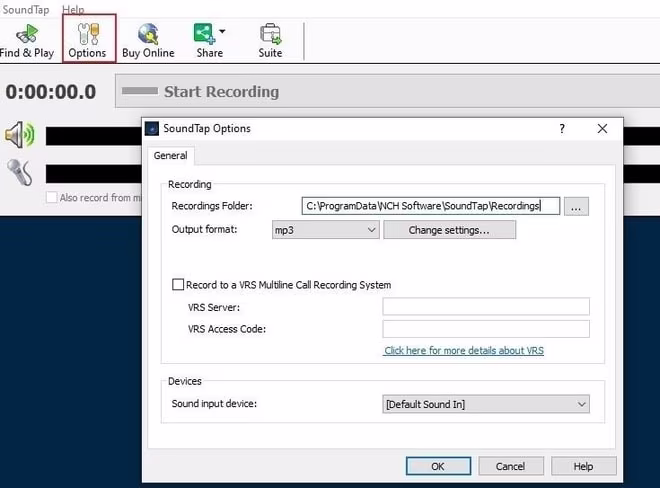Click Start Recording button

[387, 91]
